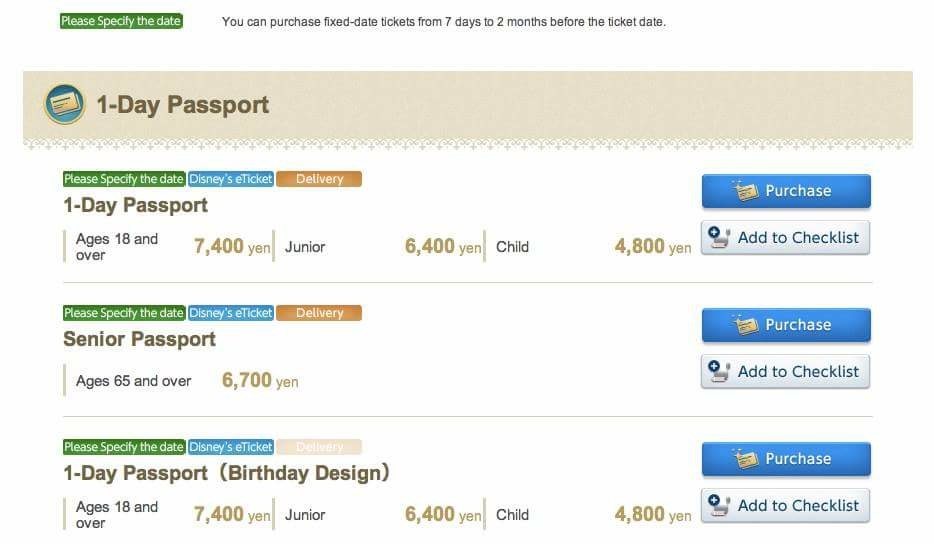Click ticket icon on Senior Passport Purchase button
934x545 pixels.
point(745,324)
